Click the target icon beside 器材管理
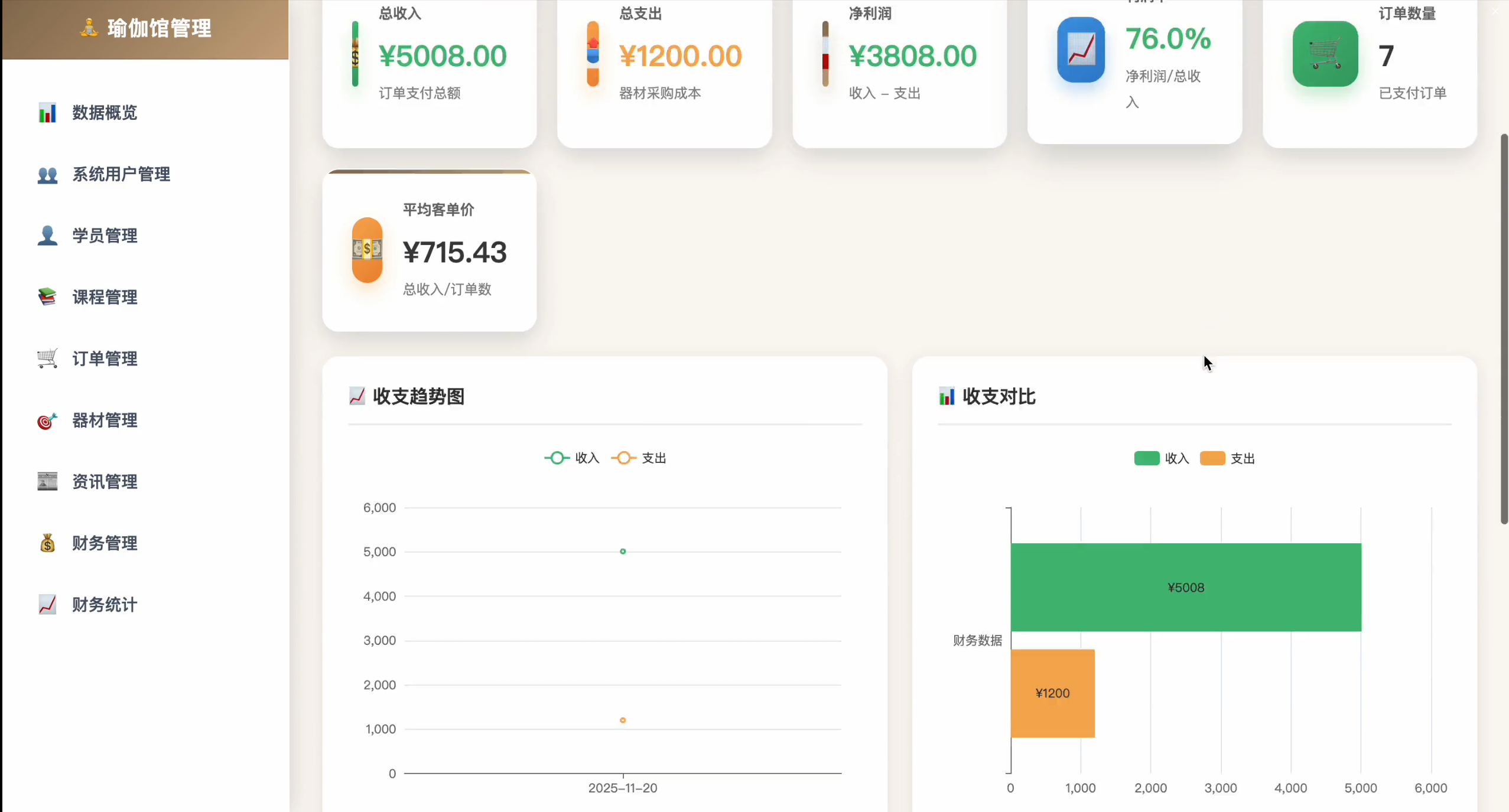The height and width of the screenshot is (812, 1509). tap(47, 420)
